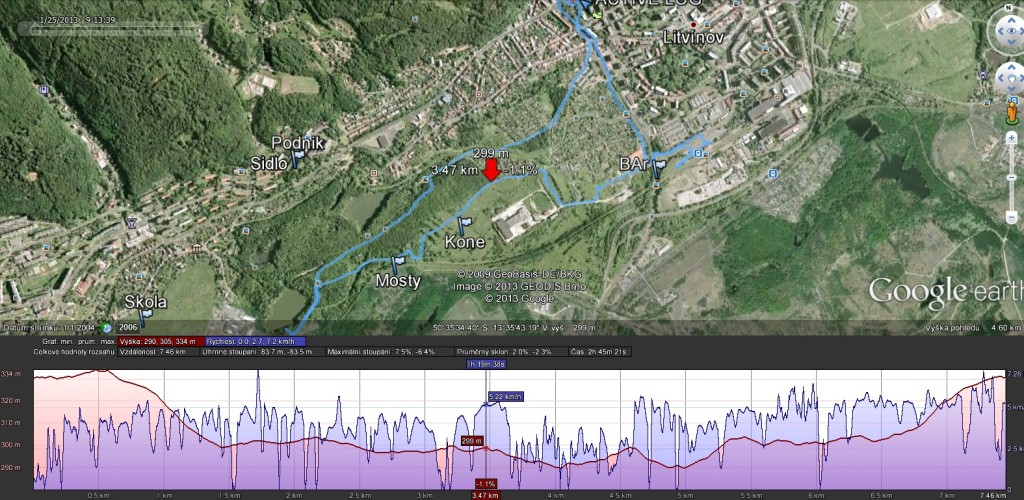Zoom in with the plus button
This screenshot has height=500, width=1024.
coord(1012,138)
